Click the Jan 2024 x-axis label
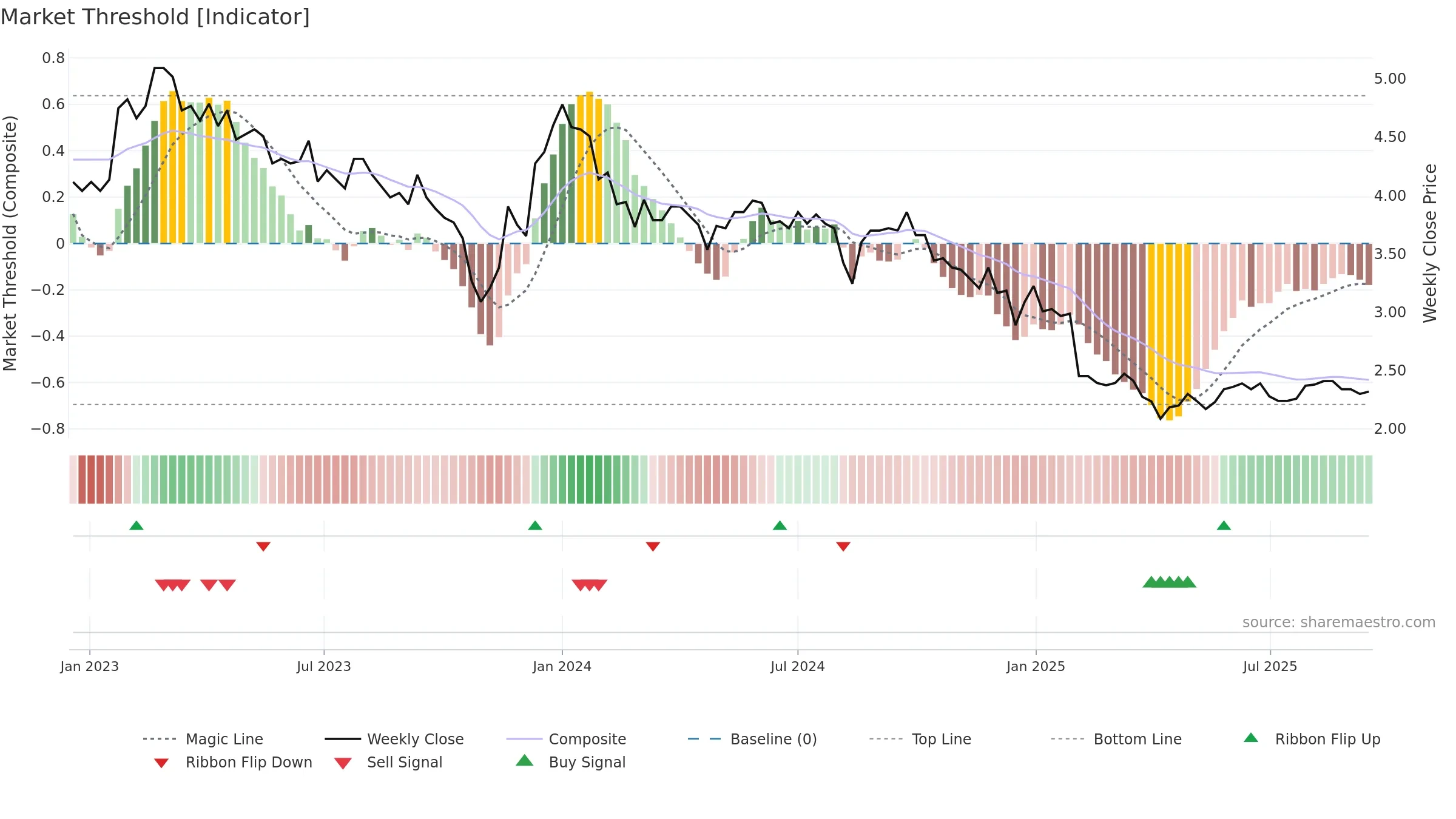This screenshot has width=1456, height=819. click(x=562, y=666)
